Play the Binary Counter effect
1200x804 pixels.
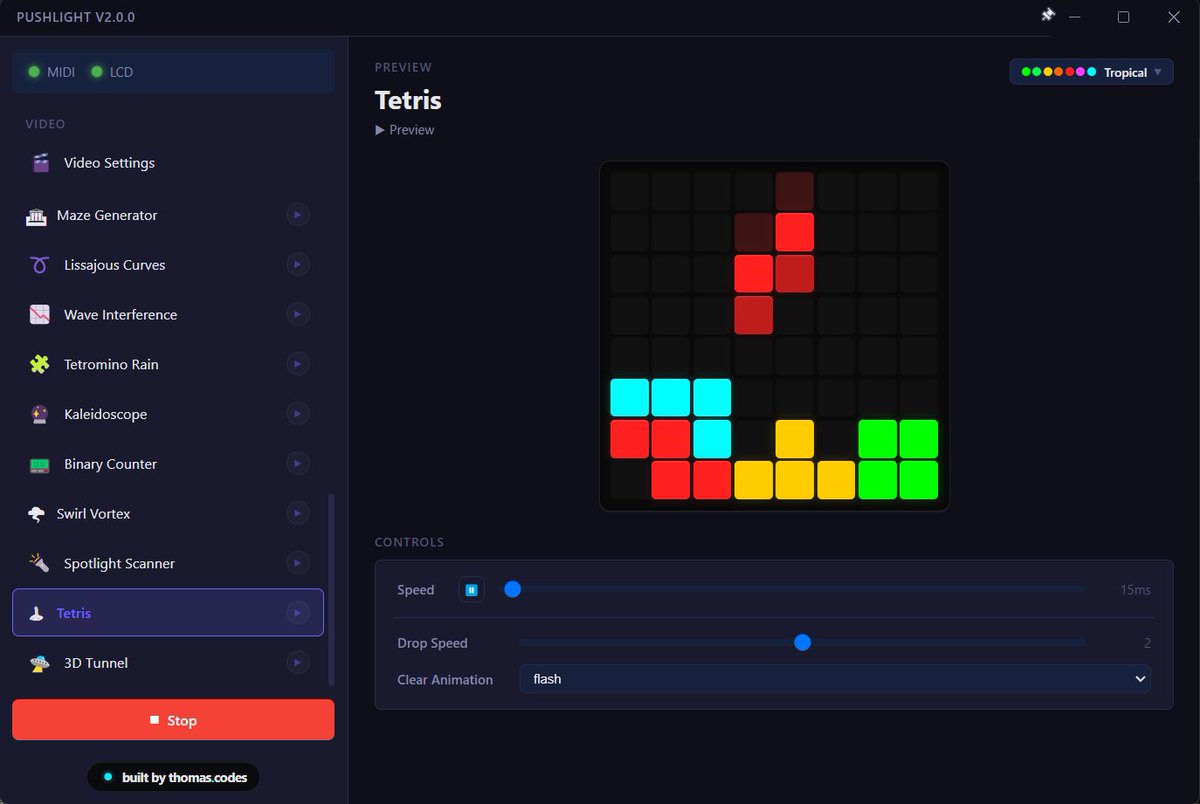298,464
